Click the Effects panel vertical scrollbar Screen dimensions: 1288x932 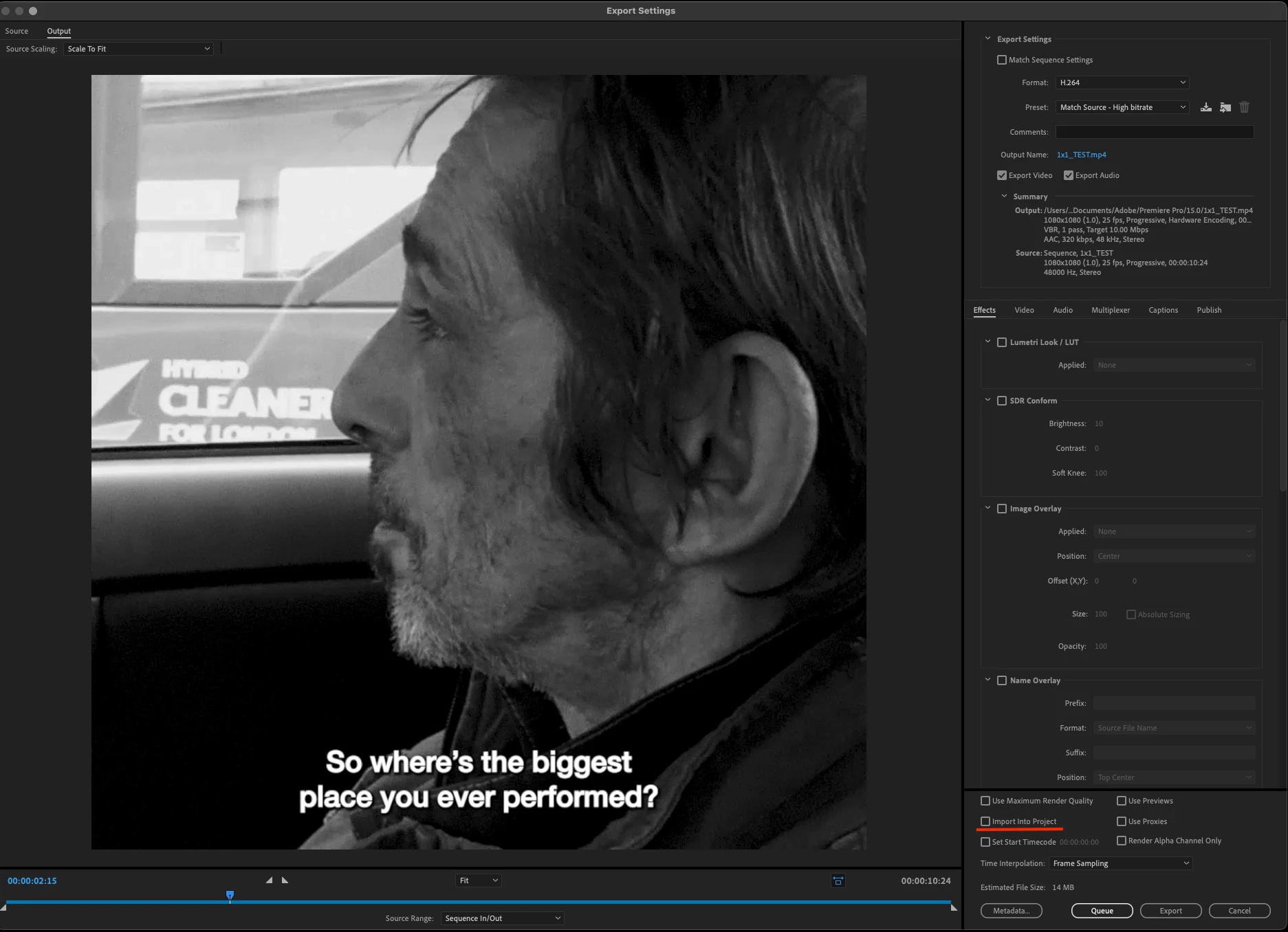pyautogui.click(x=1283, y=406)
